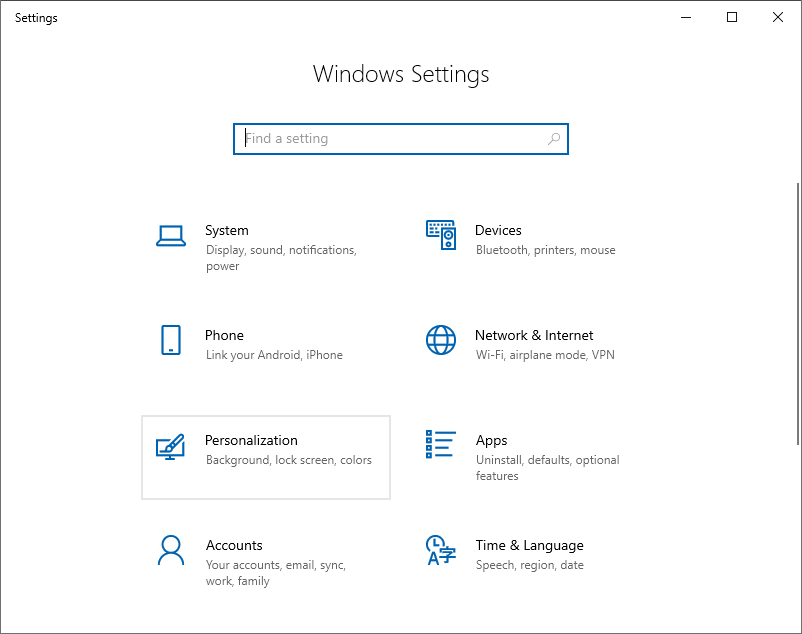This screenshot has height=634, width=802.
Task: Click the Accounts person icon
Action: (x=171, y=551)
